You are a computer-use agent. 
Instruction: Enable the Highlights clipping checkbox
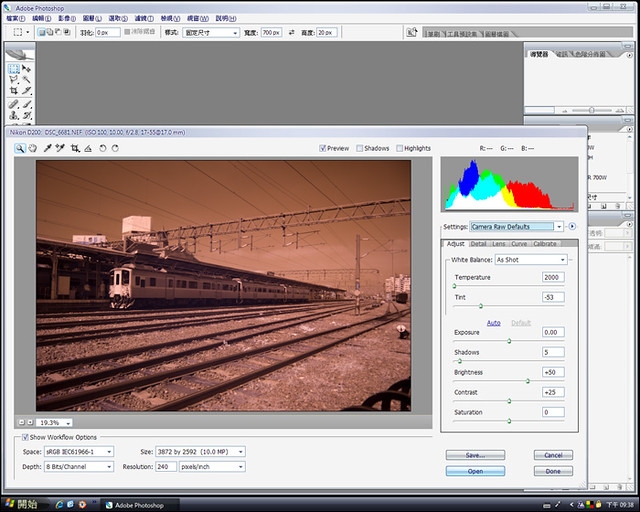pyautogui.click(x=399, y=148)
